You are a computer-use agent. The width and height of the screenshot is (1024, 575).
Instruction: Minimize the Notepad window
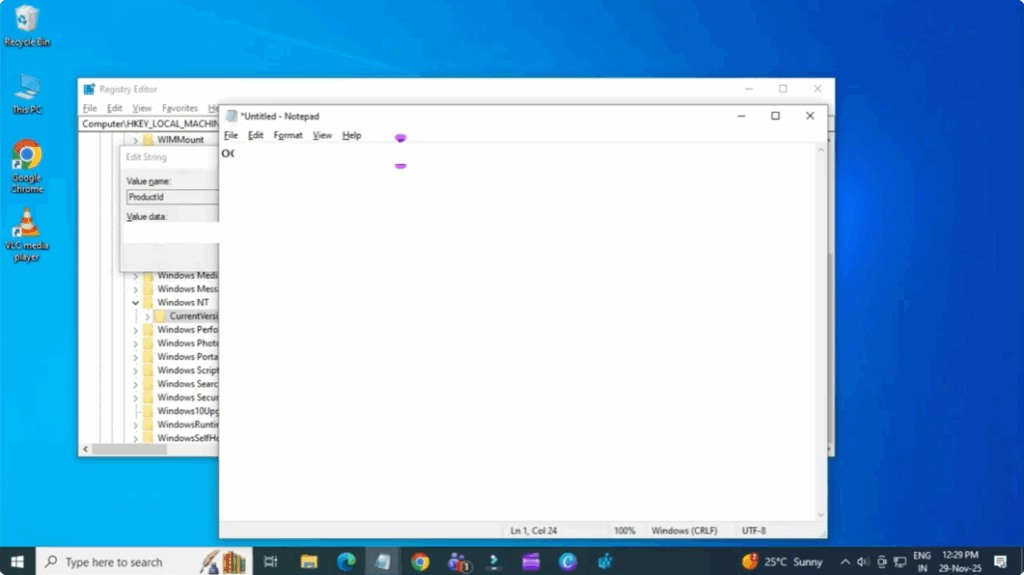(741, 116)
